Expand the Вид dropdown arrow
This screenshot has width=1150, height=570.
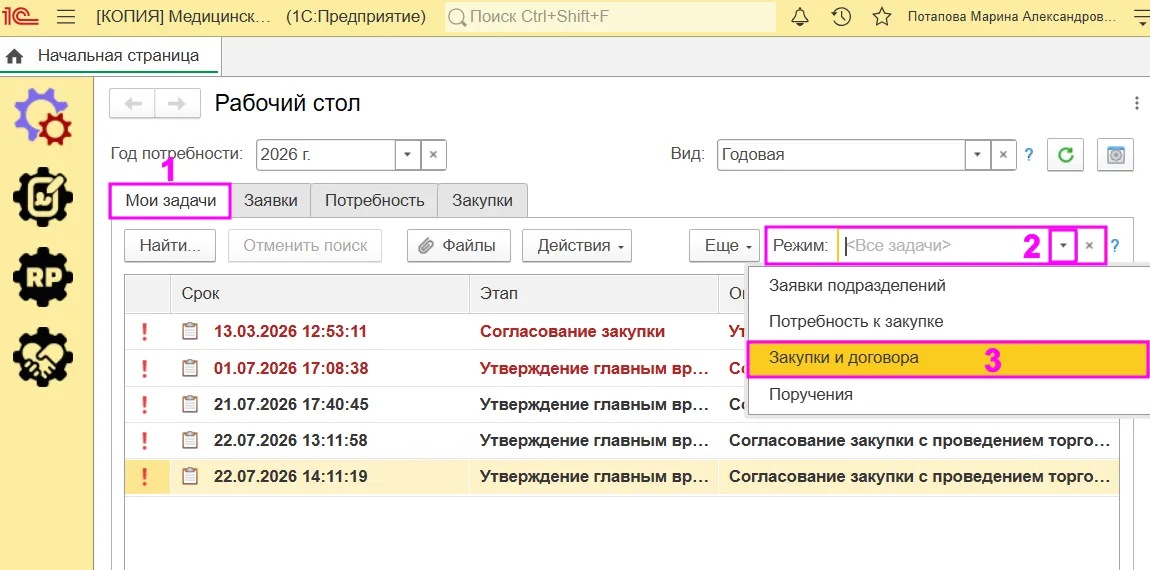click(977, 155)
